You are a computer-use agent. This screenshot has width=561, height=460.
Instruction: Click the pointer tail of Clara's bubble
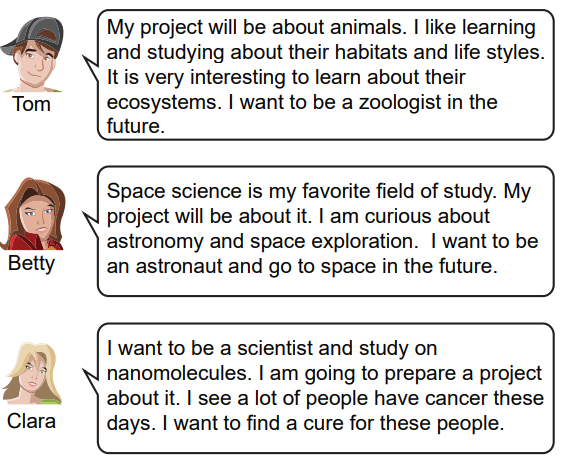[x=91, y=380]
